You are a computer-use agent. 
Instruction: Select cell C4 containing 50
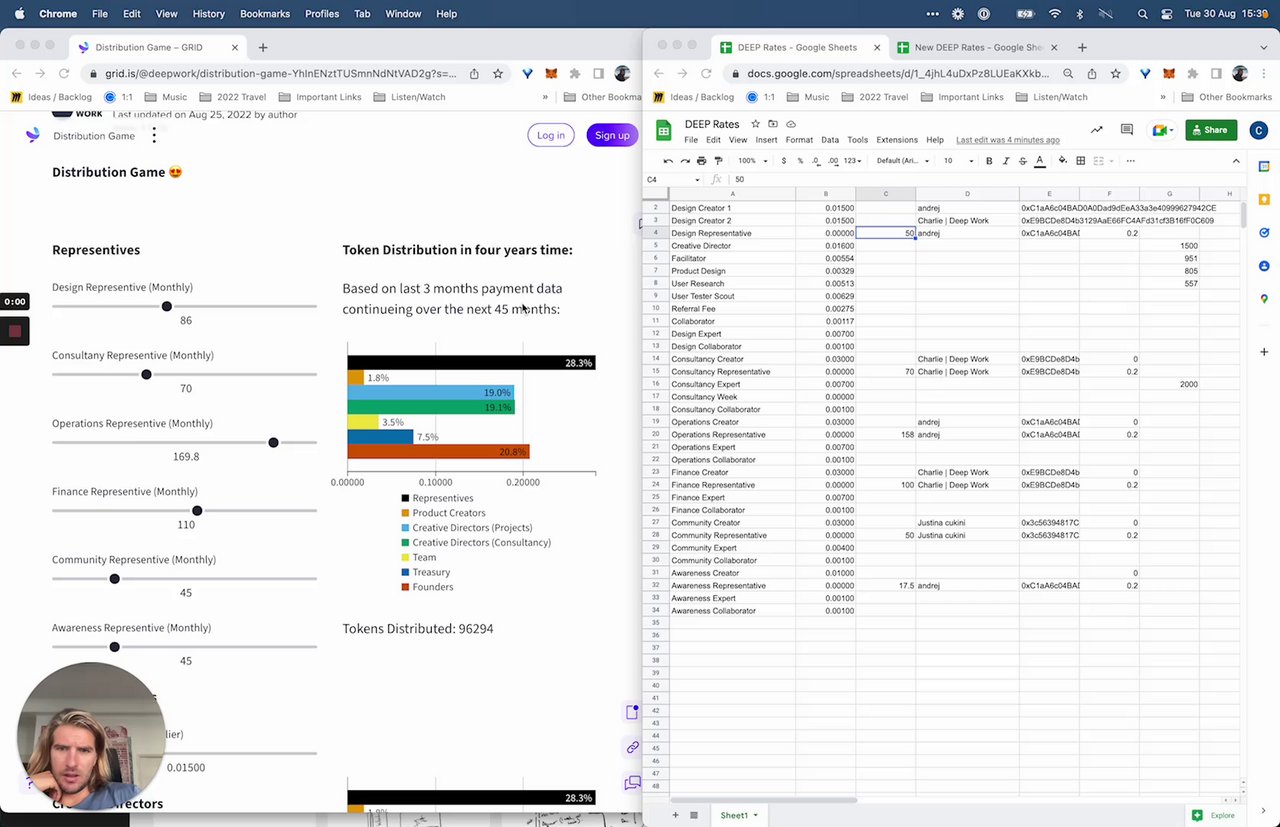coord(885,233)
